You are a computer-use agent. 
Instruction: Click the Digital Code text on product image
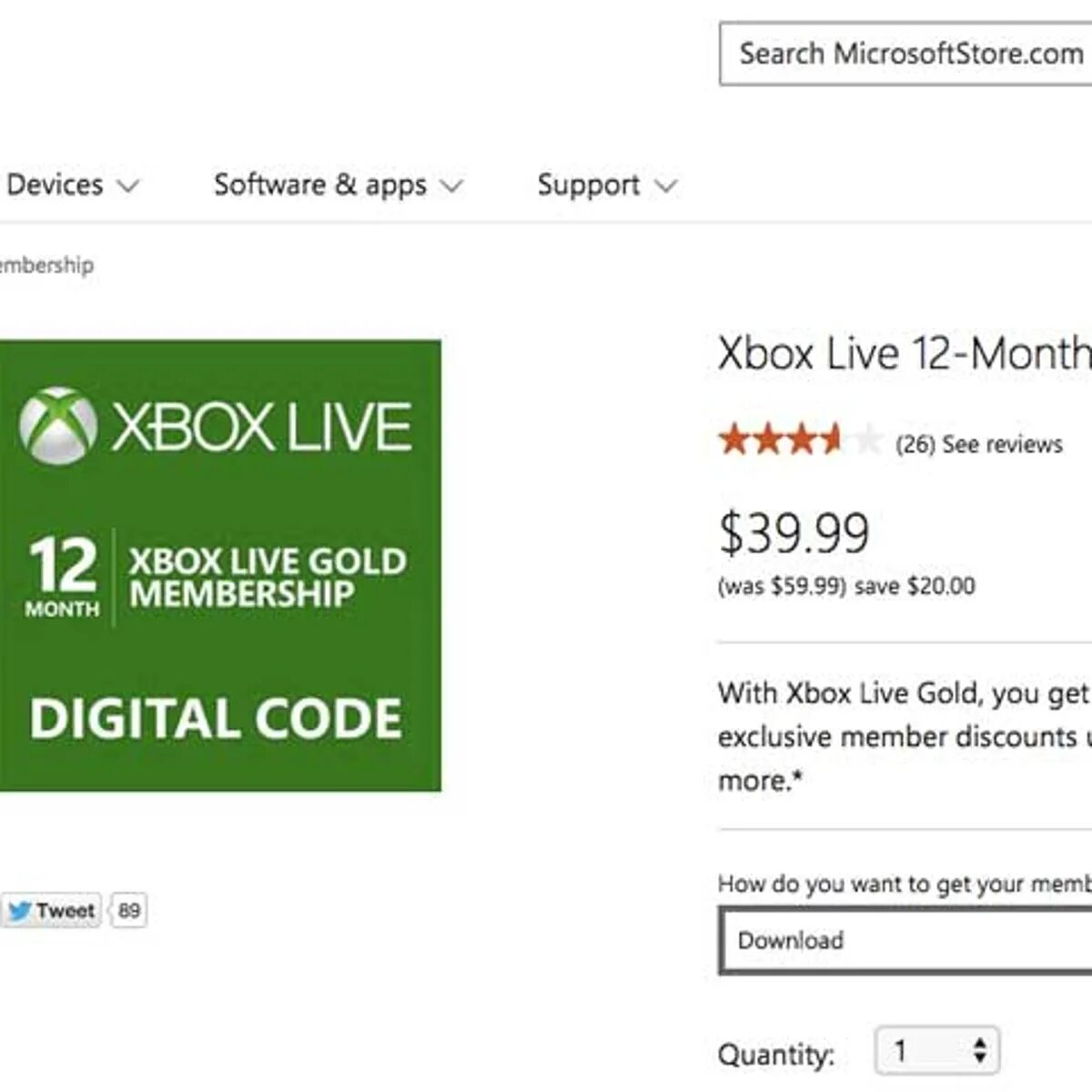tap(216, 718)
